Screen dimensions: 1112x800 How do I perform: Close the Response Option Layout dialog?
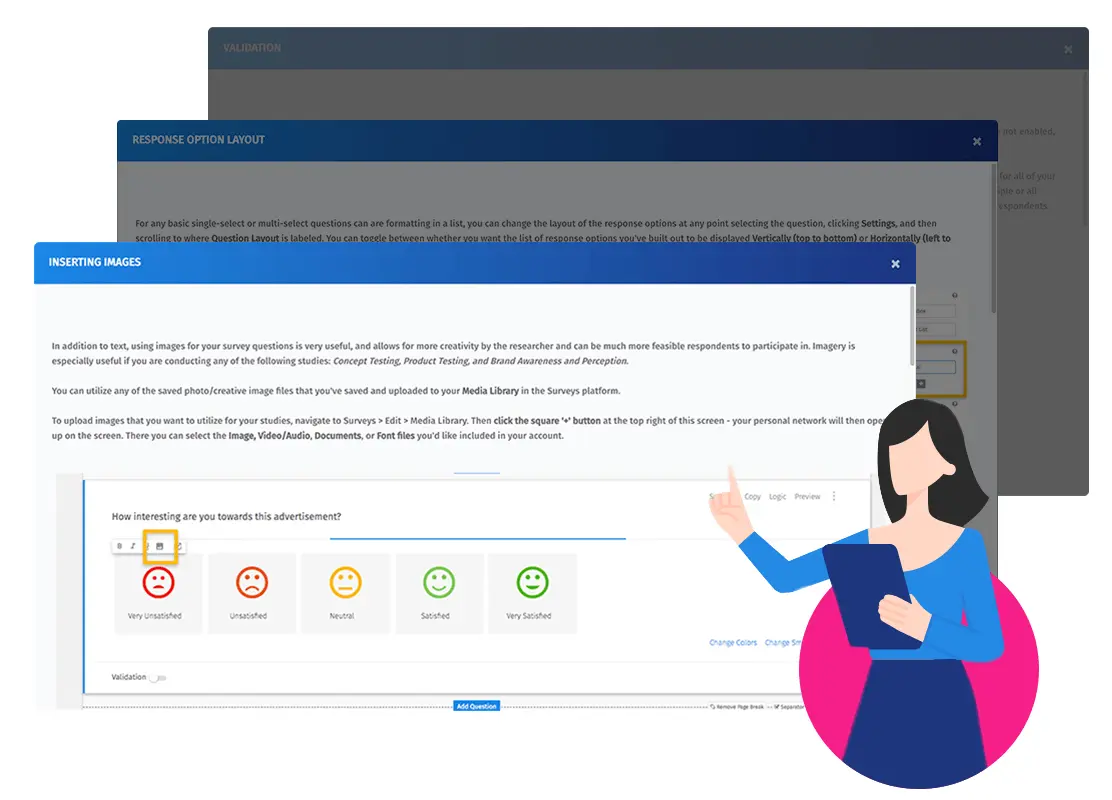(x=977, y=142)
